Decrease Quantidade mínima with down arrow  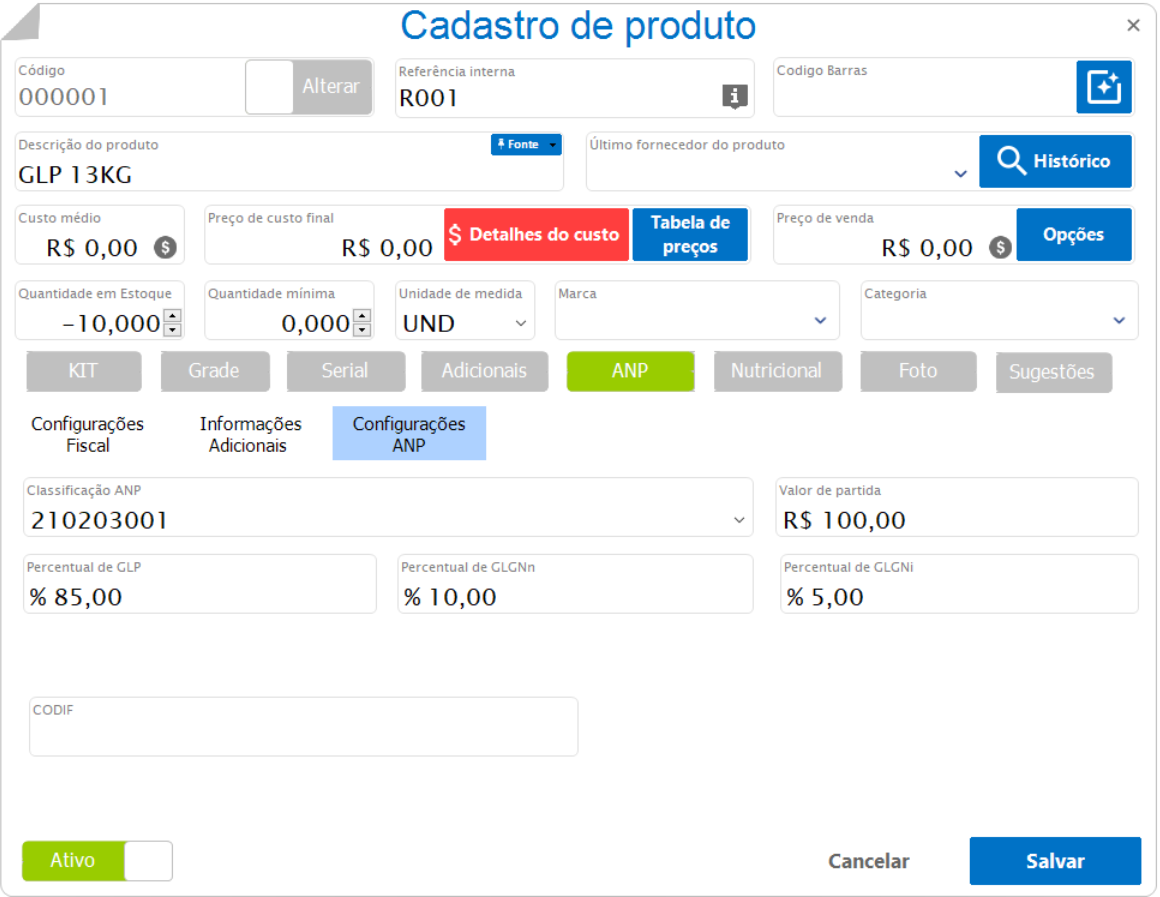pos(362,330)
